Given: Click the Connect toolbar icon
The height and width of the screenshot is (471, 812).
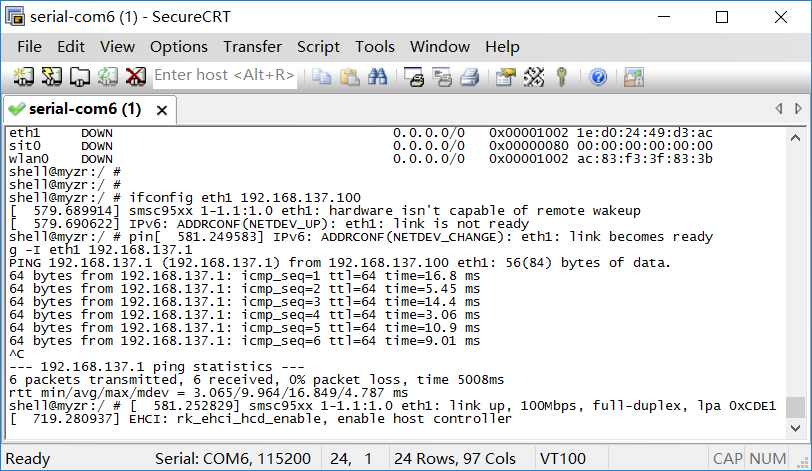Looking at the screenshot, I should (23, 77).
